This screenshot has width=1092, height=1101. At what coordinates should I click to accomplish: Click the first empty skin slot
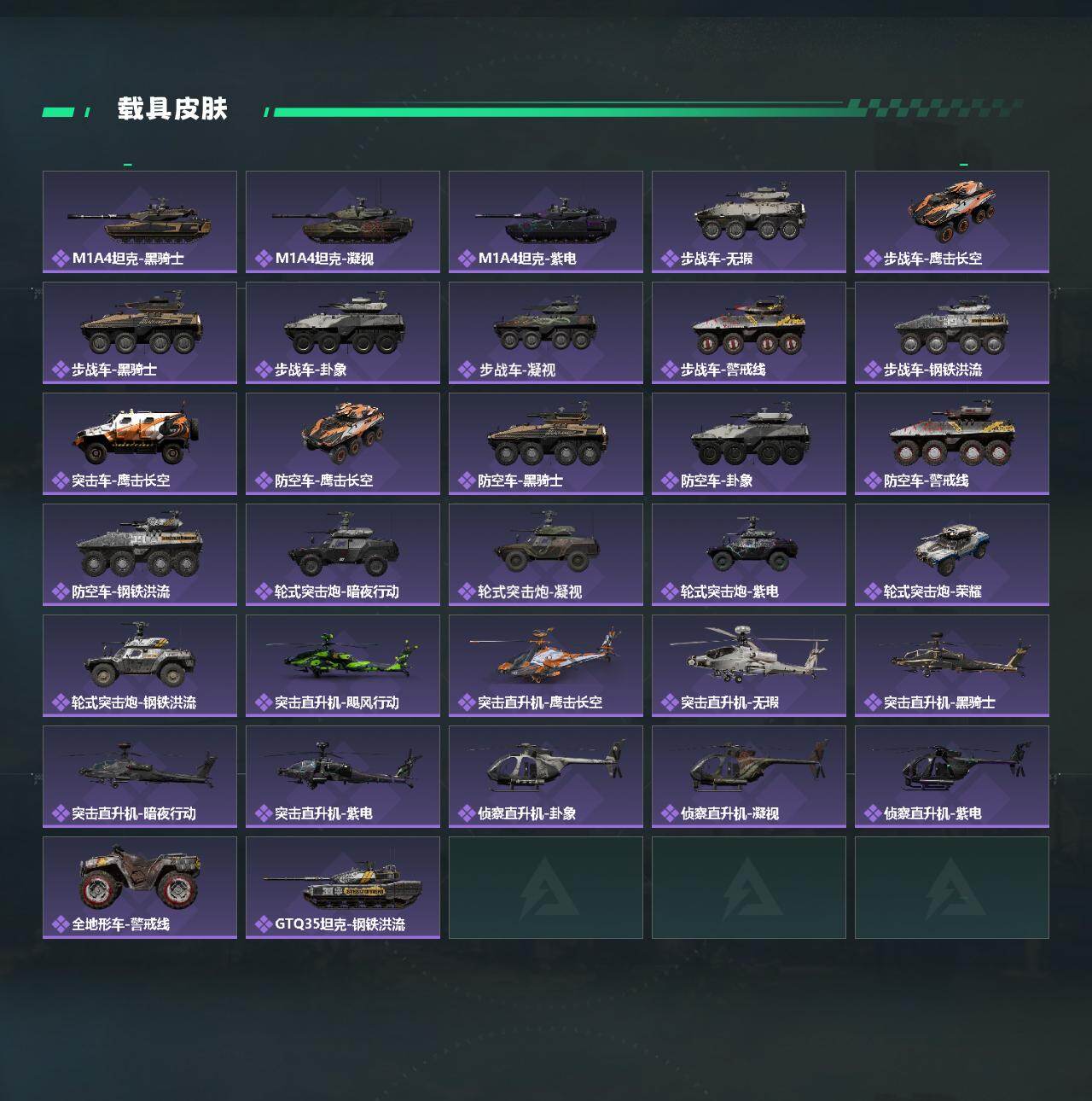[x=546, y=888]
